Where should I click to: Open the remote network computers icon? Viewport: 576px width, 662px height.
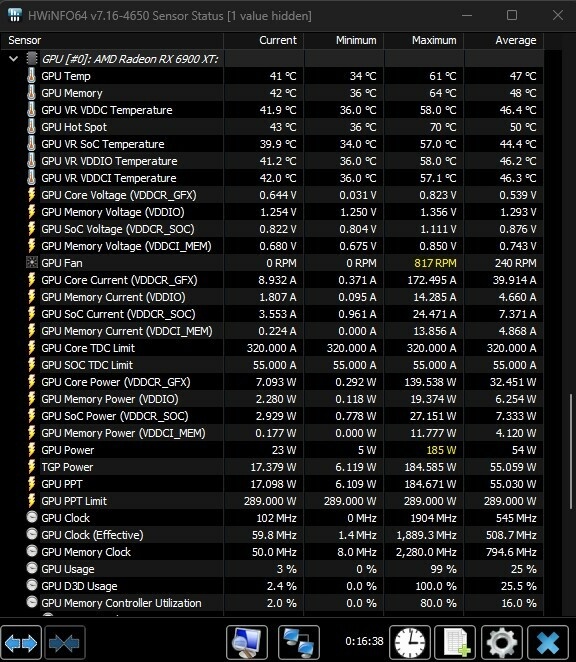(x=299, y=643)
